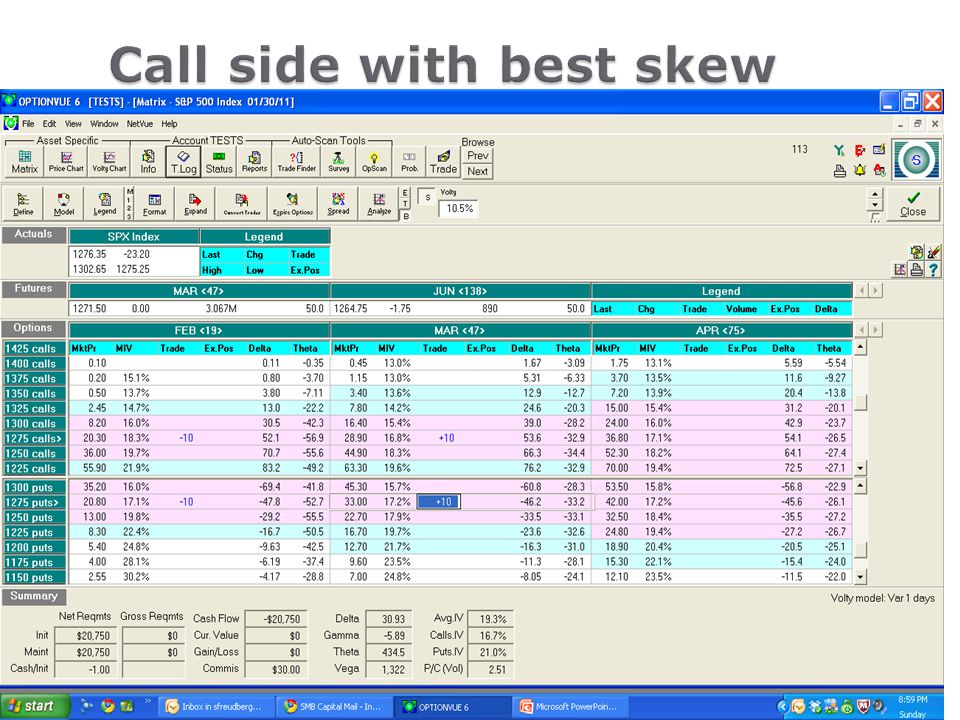960x720 pixels.
Task: Select matrix layout 2
Action: pos(129,208)
